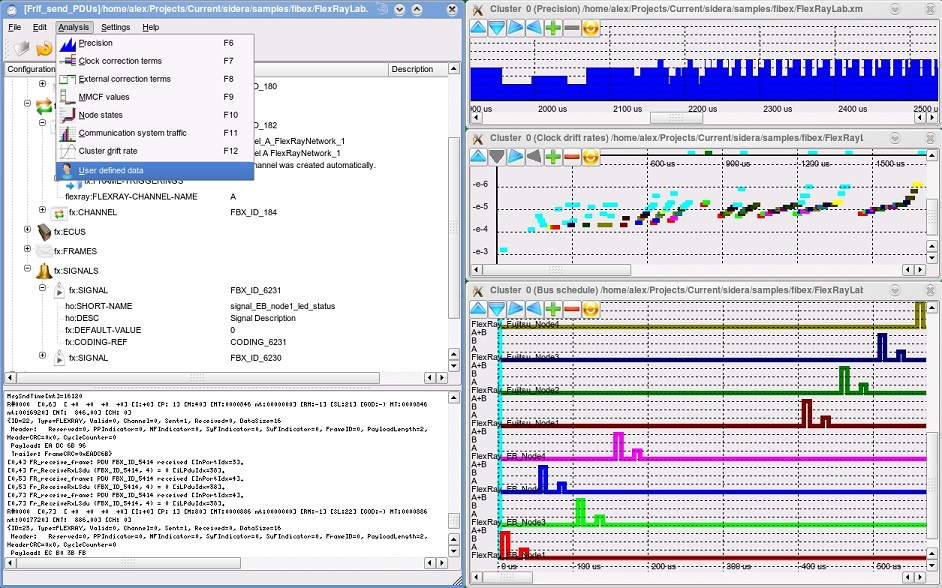Click the X11 icon of Precision window title
This screenshot has width=942, height=588.
pyautogui.click(x=478, y=9)
